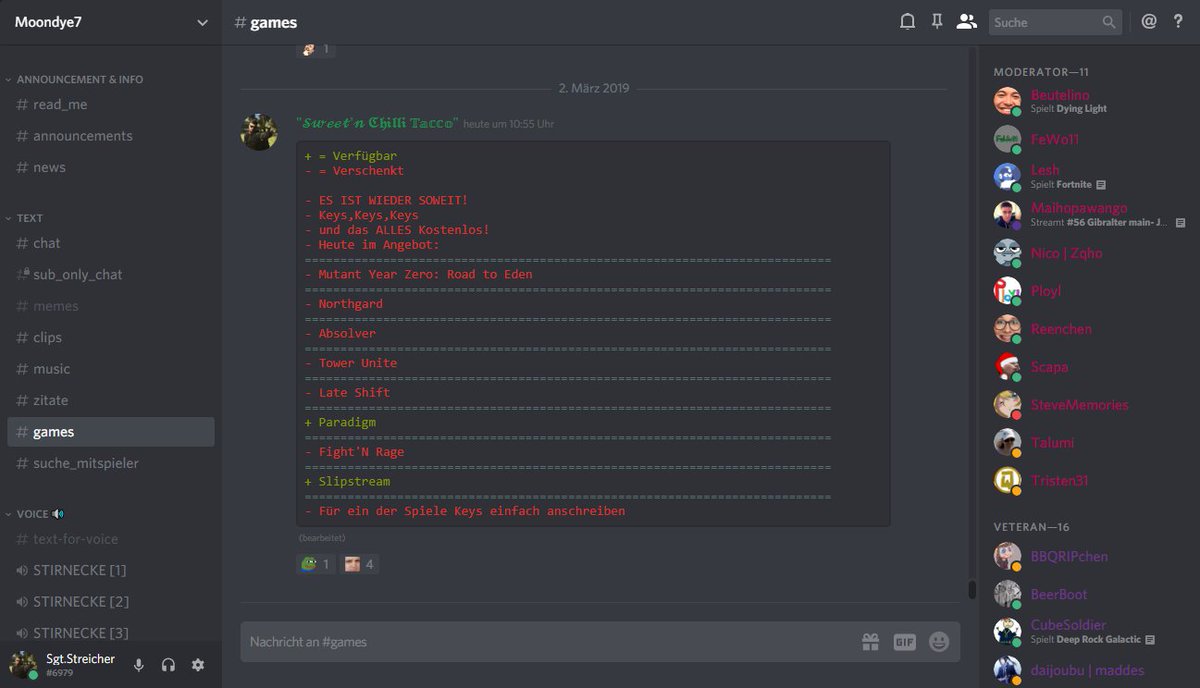Click Maihopawango's rich presence icon

click(1180, 223)
